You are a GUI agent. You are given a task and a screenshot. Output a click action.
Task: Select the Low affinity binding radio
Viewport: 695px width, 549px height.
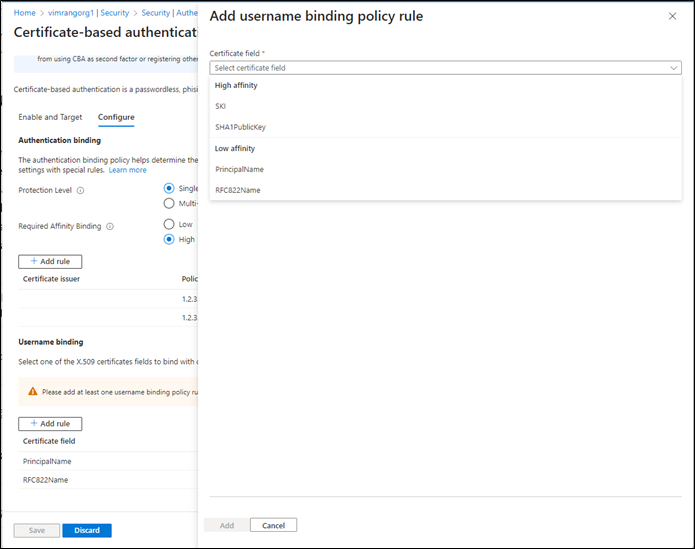coord(169,224)
